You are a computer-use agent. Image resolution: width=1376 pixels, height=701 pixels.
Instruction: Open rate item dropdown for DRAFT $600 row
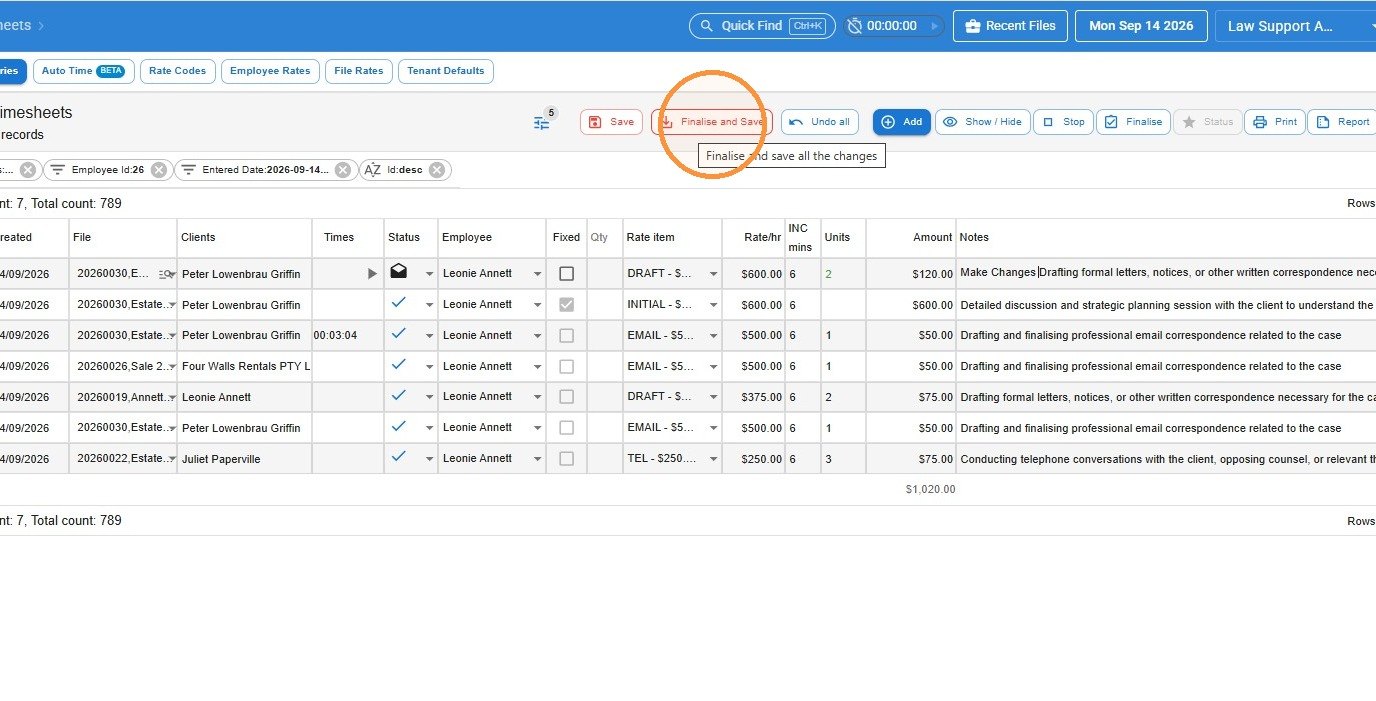pos(713,274)
